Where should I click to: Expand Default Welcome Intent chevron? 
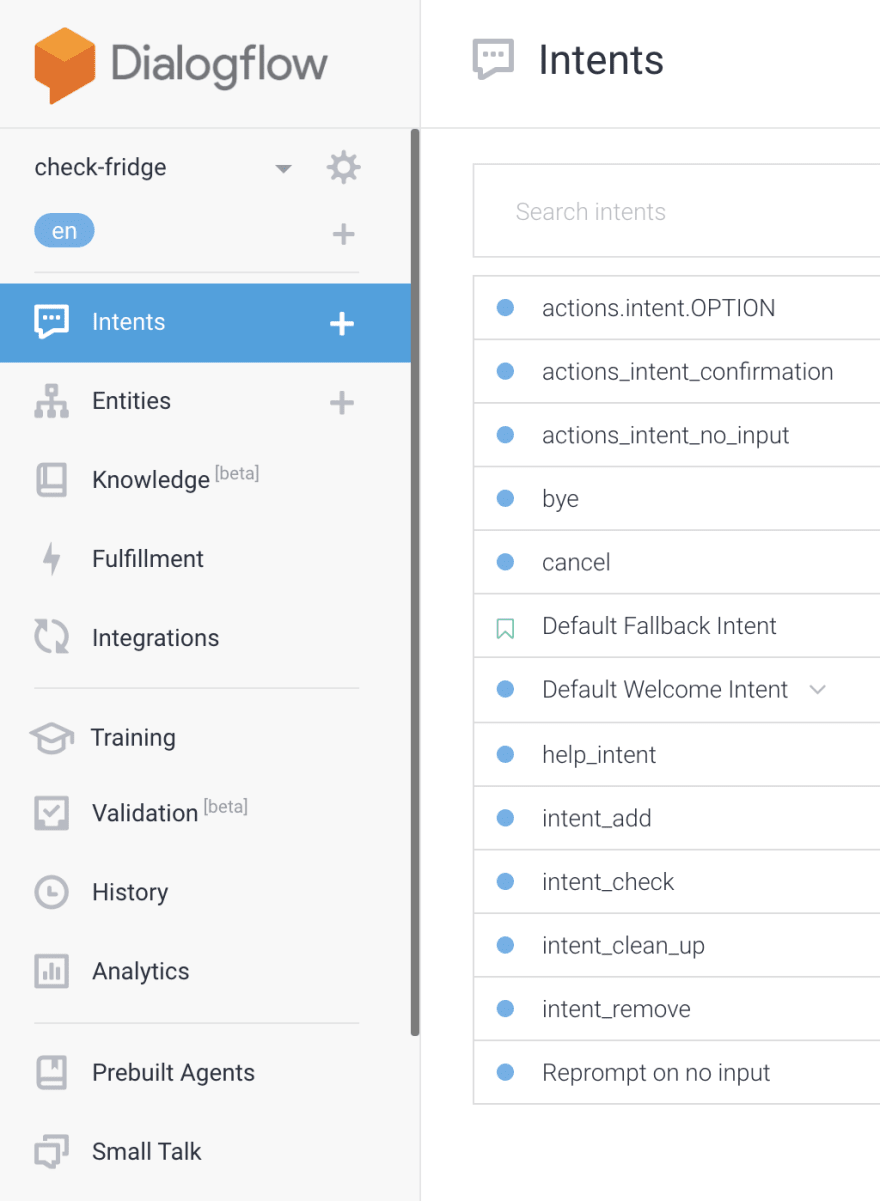(817, 689)
